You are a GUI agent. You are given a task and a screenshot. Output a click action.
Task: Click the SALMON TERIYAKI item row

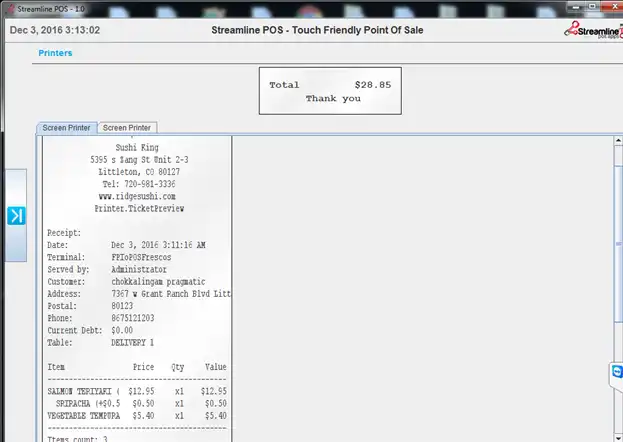(x=137, y=392)
